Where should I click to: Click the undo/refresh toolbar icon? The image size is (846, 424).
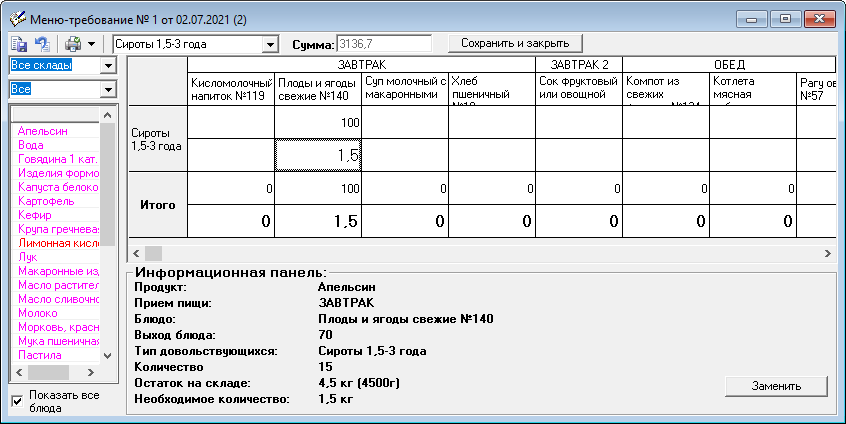[42, 44]
